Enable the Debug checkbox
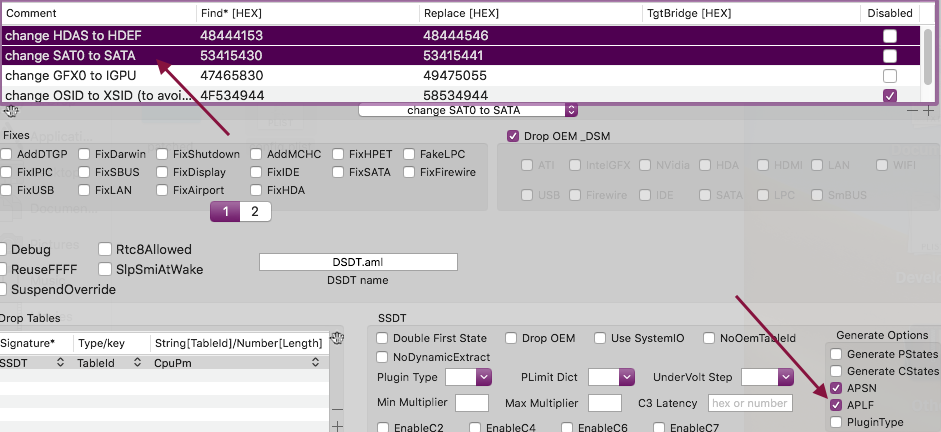 [x=4, y=250]
